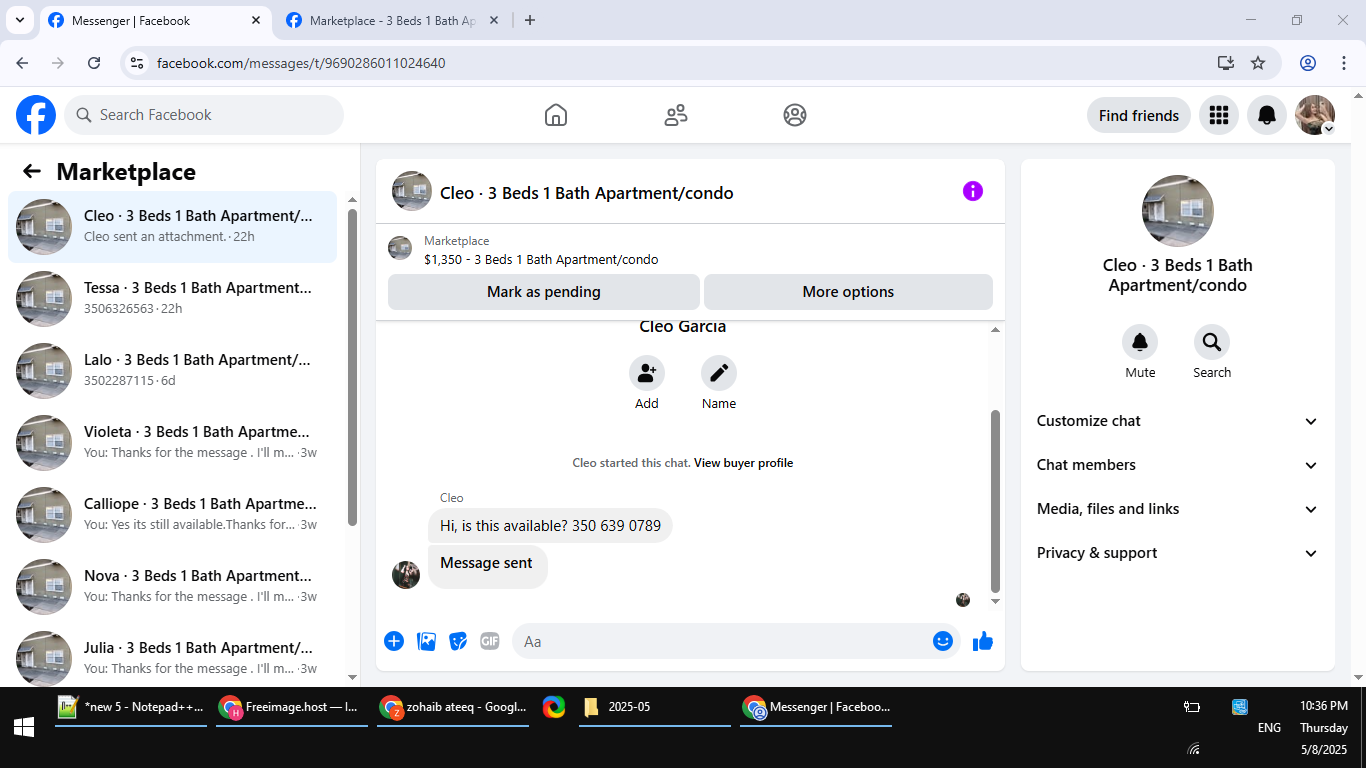Choose a sticker icon in composer
This screenshot has width=1366, height=768.
click(x=458, y=641)
